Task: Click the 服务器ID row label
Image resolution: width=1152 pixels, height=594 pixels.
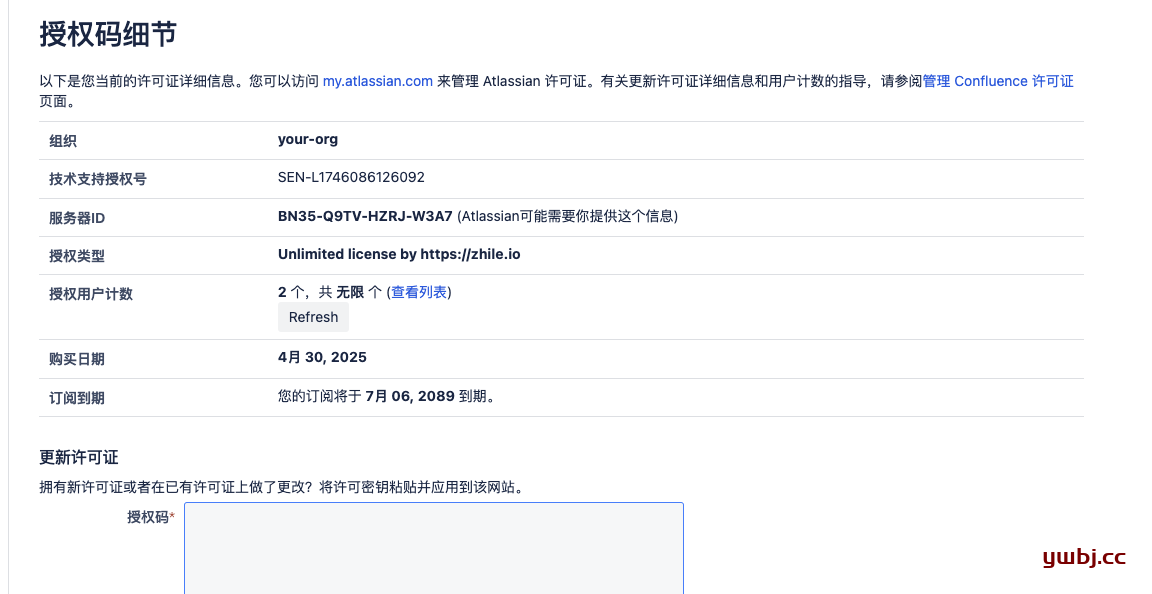Action: [77, 218]
